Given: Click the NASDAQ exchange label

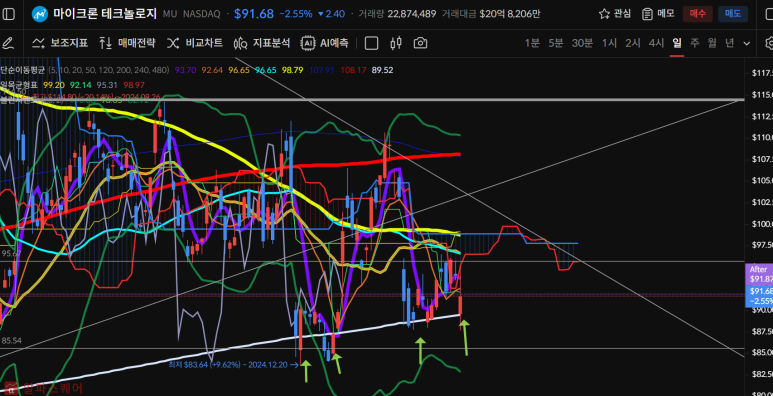Looking at the screenshot, I should click(202, 14).
